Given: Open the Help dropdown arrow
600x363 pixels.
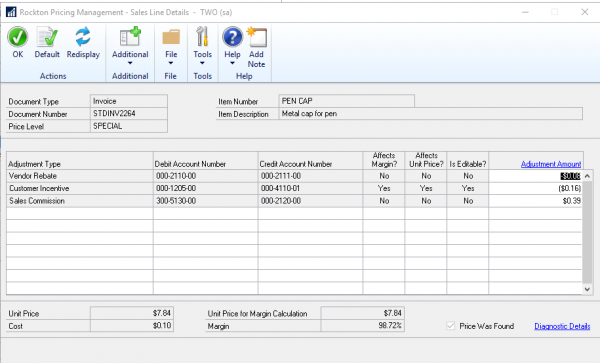Looking at the screenshot, I should click(232, 63).
